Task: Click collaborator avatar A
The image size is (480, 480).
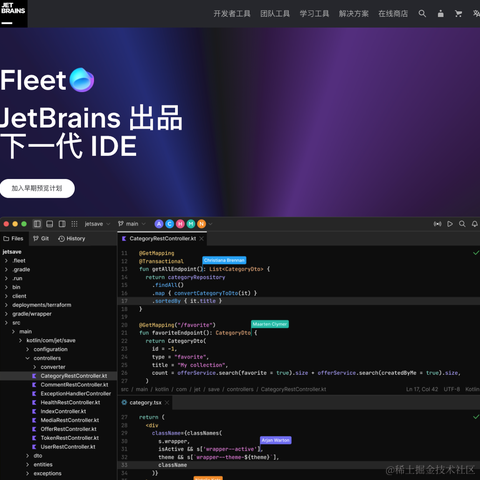Action: point(159,224)
